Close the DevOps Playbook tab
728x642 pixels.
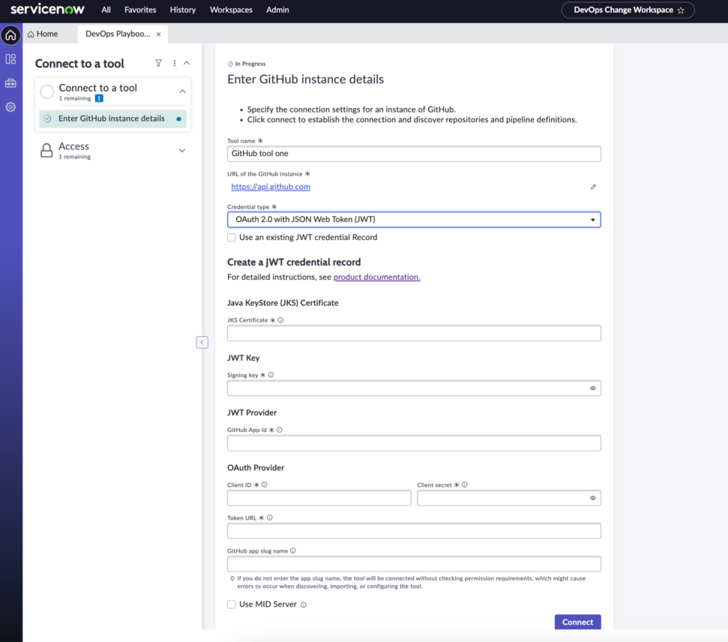point(159,34)
